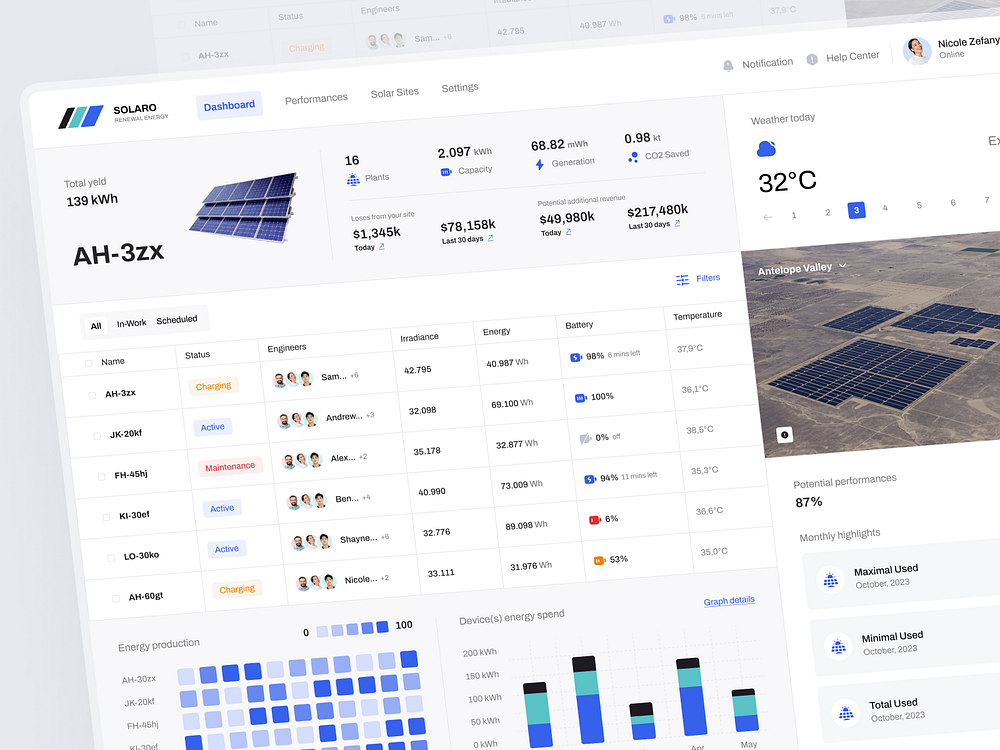This screenshot has height=750, width=1000.
Task: Click the first heatmap cell in AH-30zx row
Action: pyautogui.click(x=186, y=676)
